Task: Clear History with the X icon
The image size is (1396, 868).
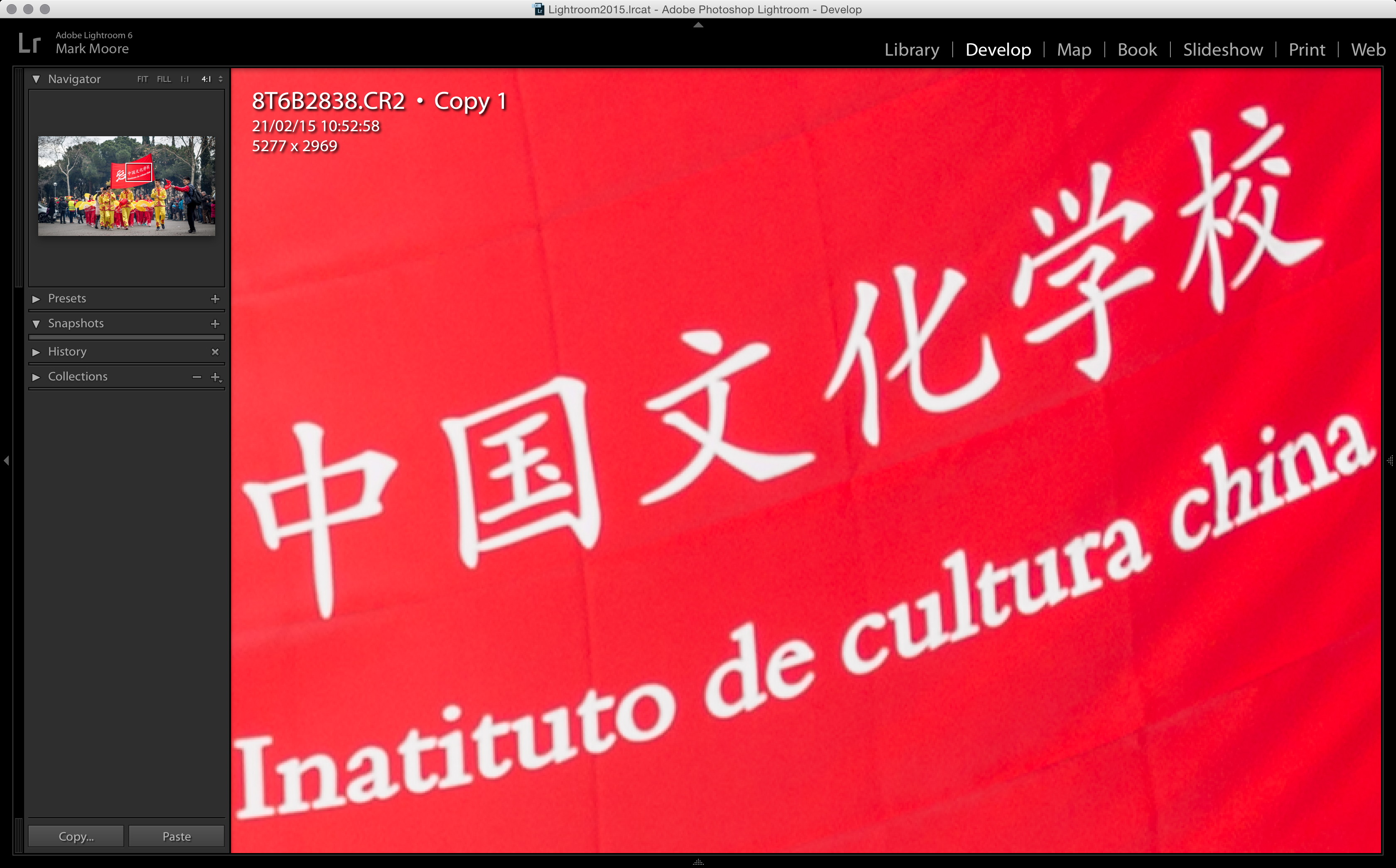Action: (215, 352)
